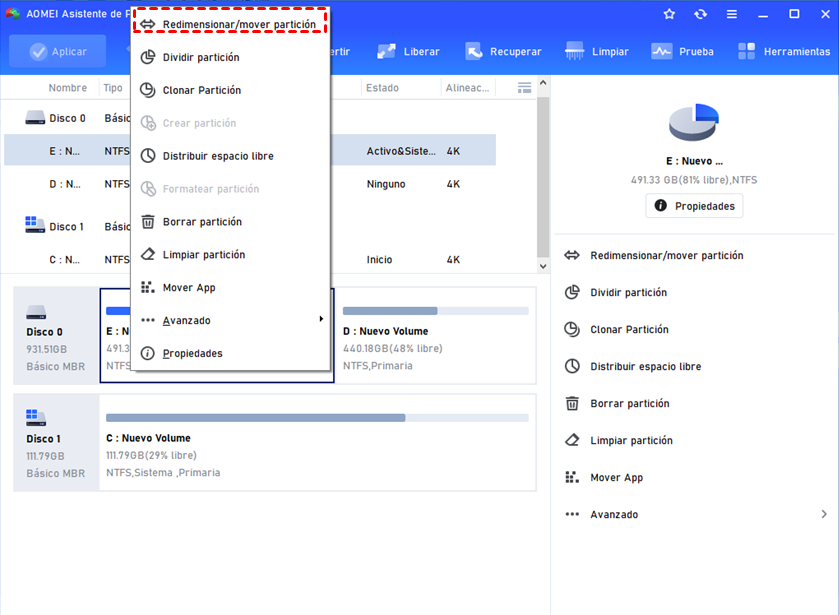Click the refresh icon in the title bar
The image size is (839, 615).
(700, 14)
